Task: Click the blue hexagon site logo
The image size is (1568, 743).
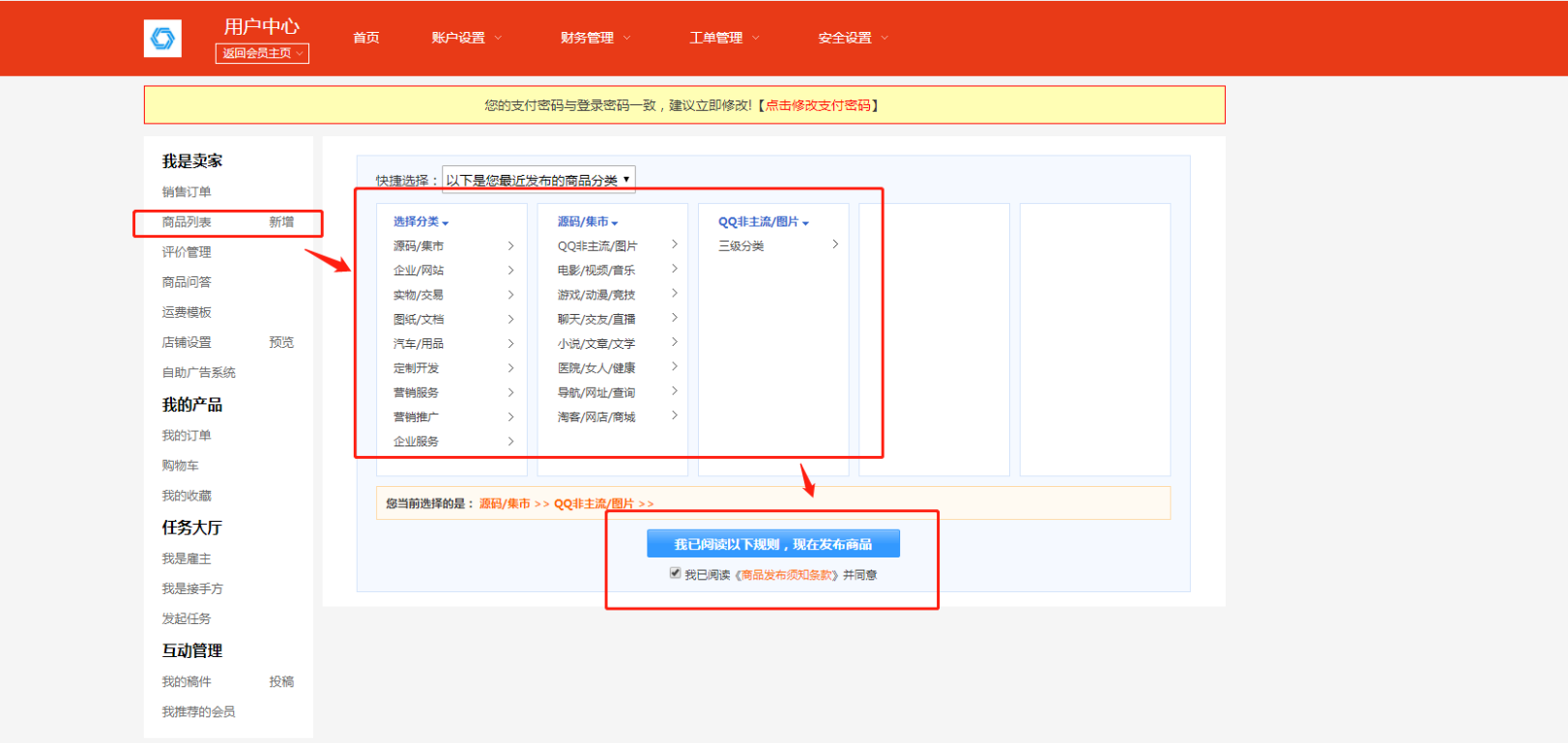Action: 162,39
